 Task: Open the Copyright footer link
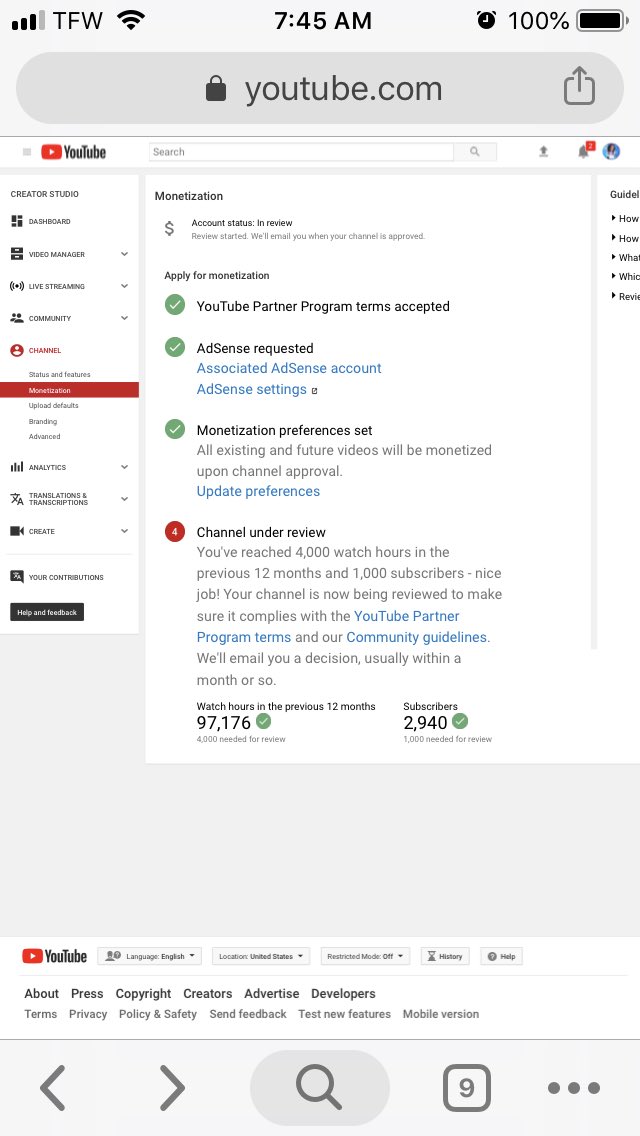[x=144, y=994]
